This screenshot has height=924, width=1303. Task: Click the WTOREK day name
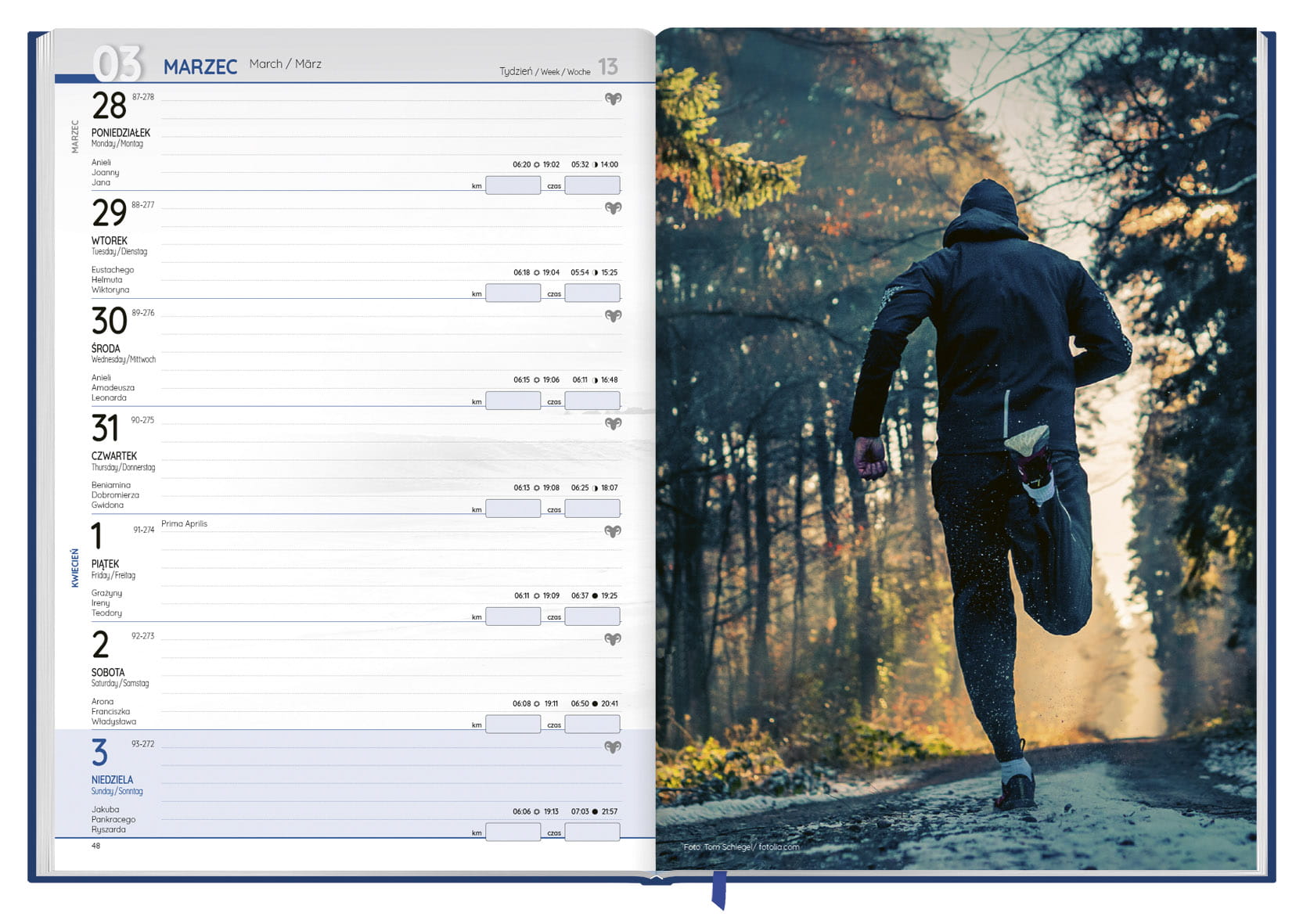coord(110,241)
